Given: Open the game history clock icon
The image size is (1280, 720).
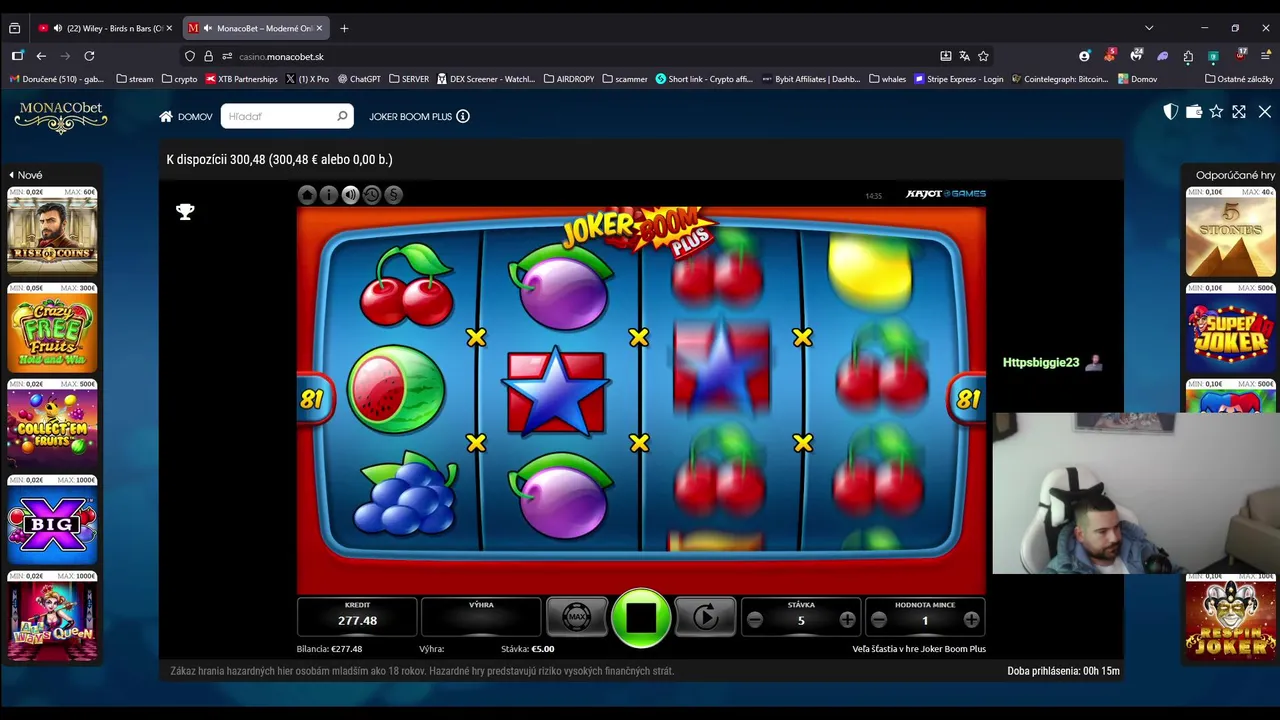Looking at the screenshot, I should pyautogui.click(x=372, y=195).
